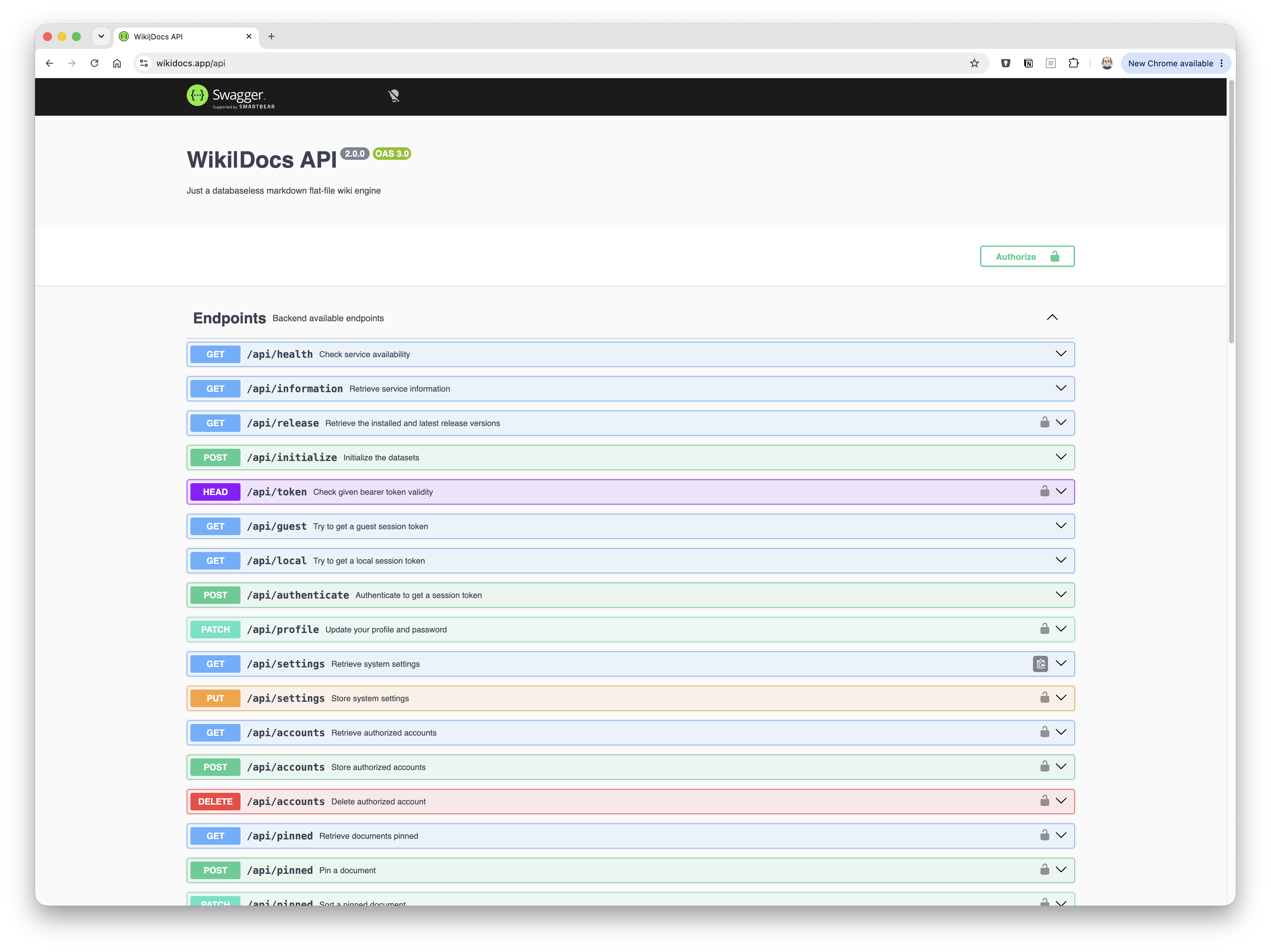Collapse the Endpoints section
Screen dimensions: 1271x952
(x=1051, y=318)
